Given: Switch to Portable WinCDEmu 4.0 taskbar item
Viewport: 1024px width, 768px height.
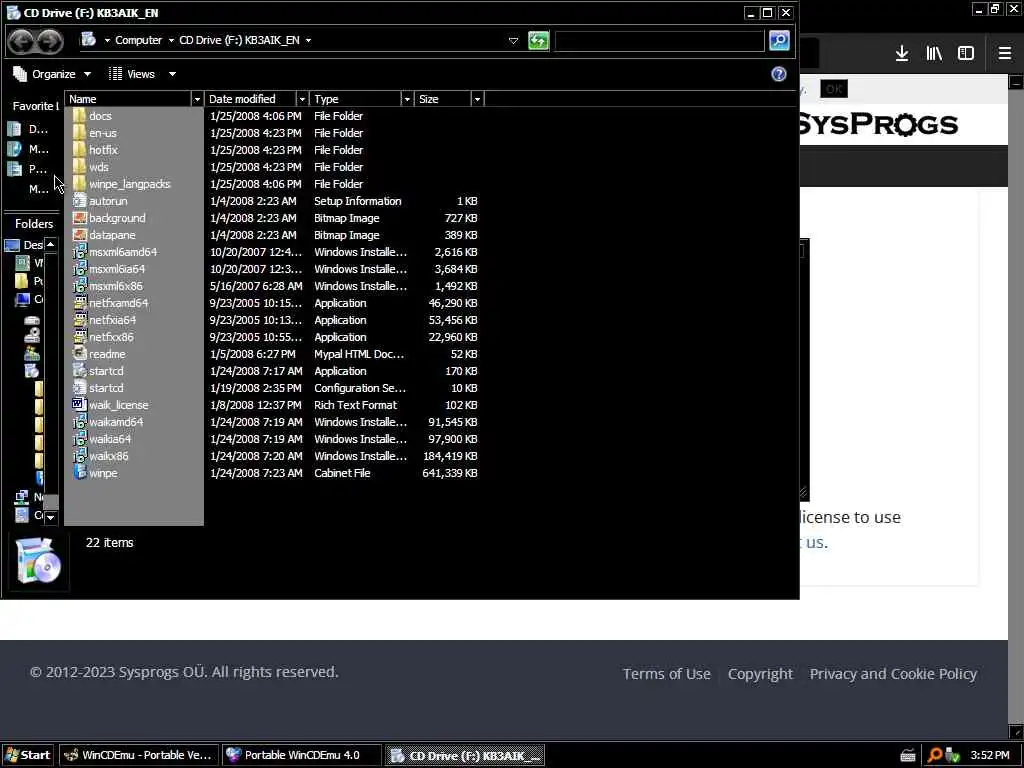Looking at the screenshot, I should [x=301, y=755].
